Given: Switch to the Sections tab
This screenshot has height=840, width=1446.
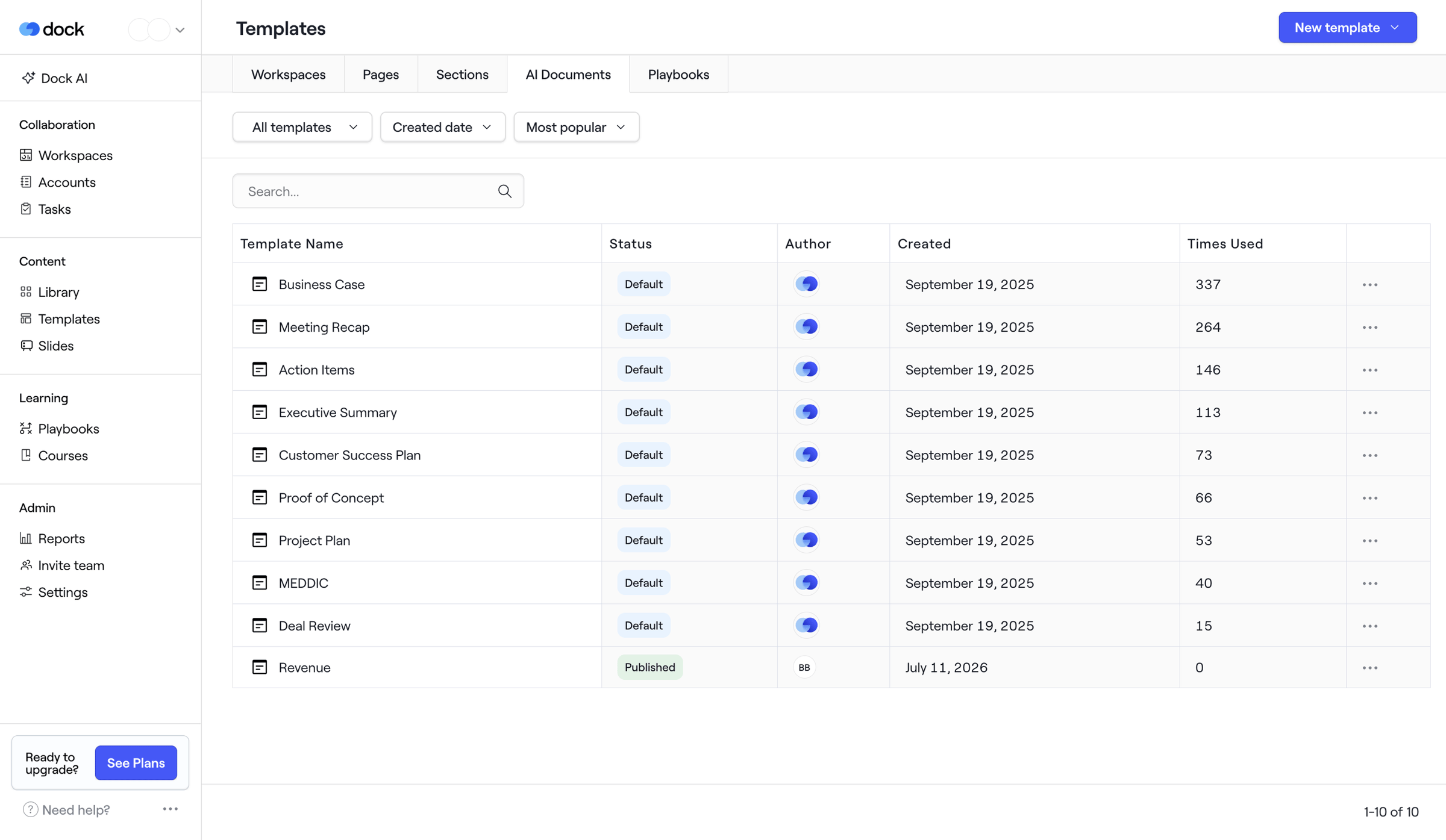Looking at the screenshot, I should click(x=462, y=74).
